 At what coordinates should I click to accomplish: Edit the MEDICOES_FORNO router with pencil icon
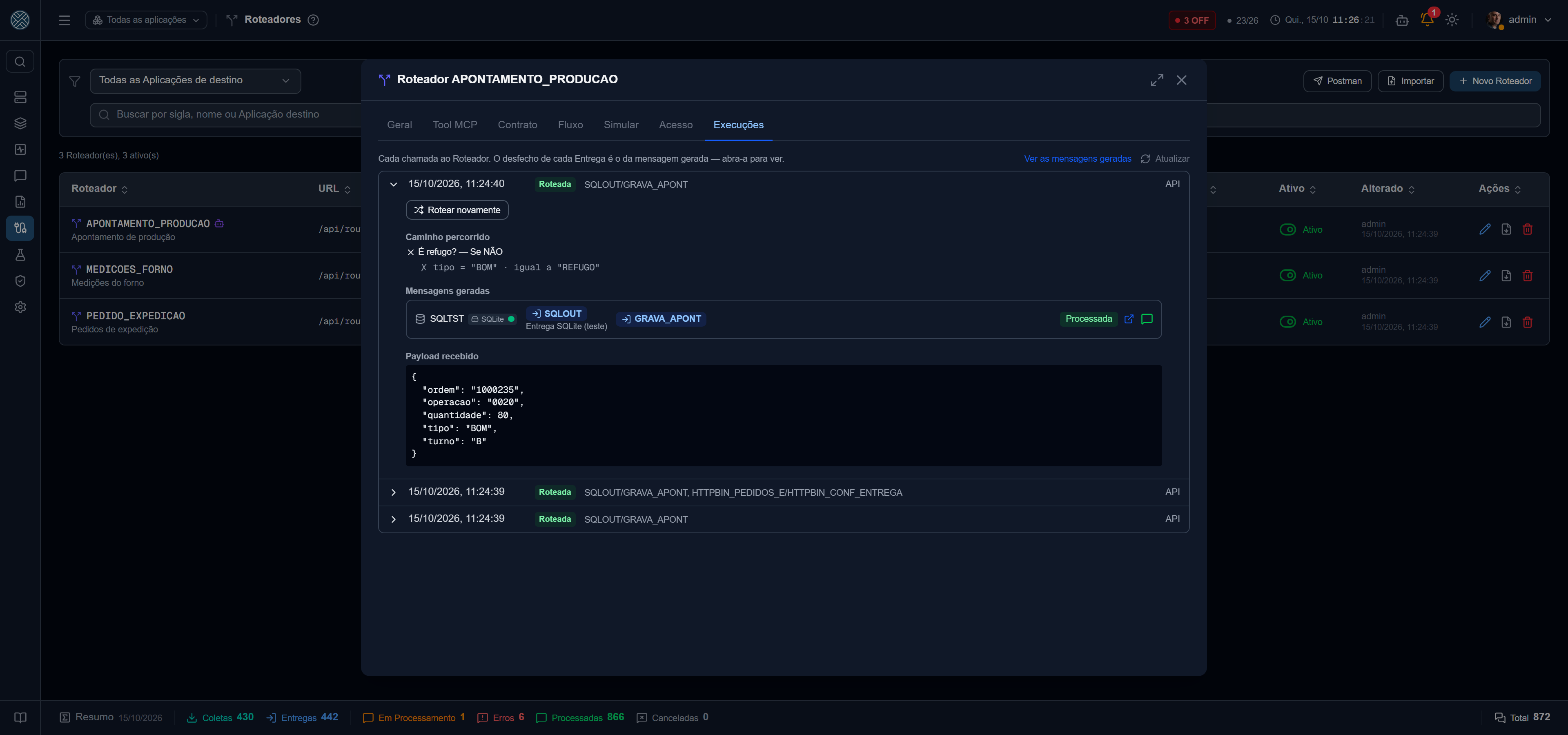tap(1485, 276)
